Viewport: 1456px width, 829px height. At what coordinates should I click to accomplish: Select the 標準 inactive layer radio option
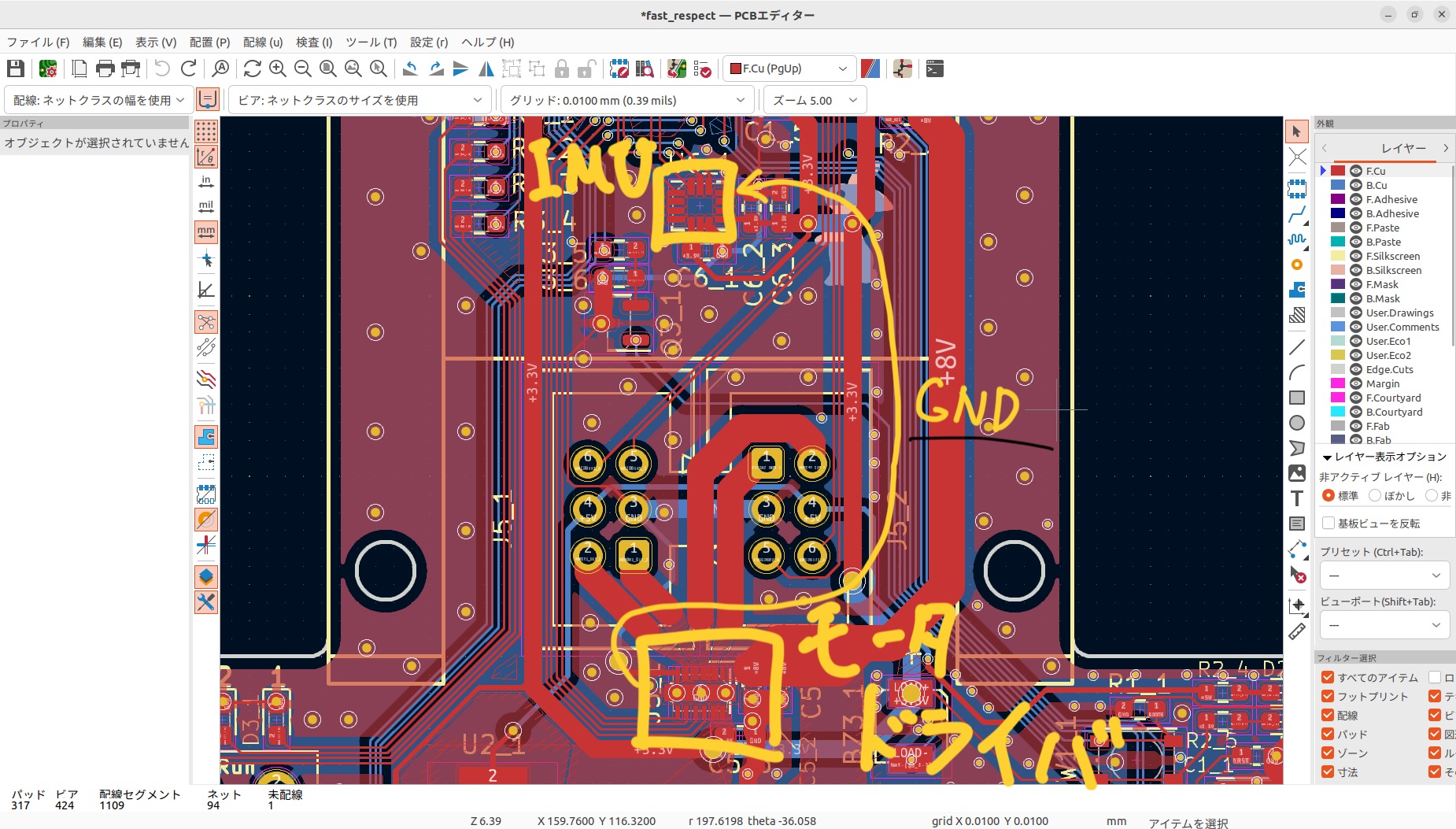click(1329, 495)
